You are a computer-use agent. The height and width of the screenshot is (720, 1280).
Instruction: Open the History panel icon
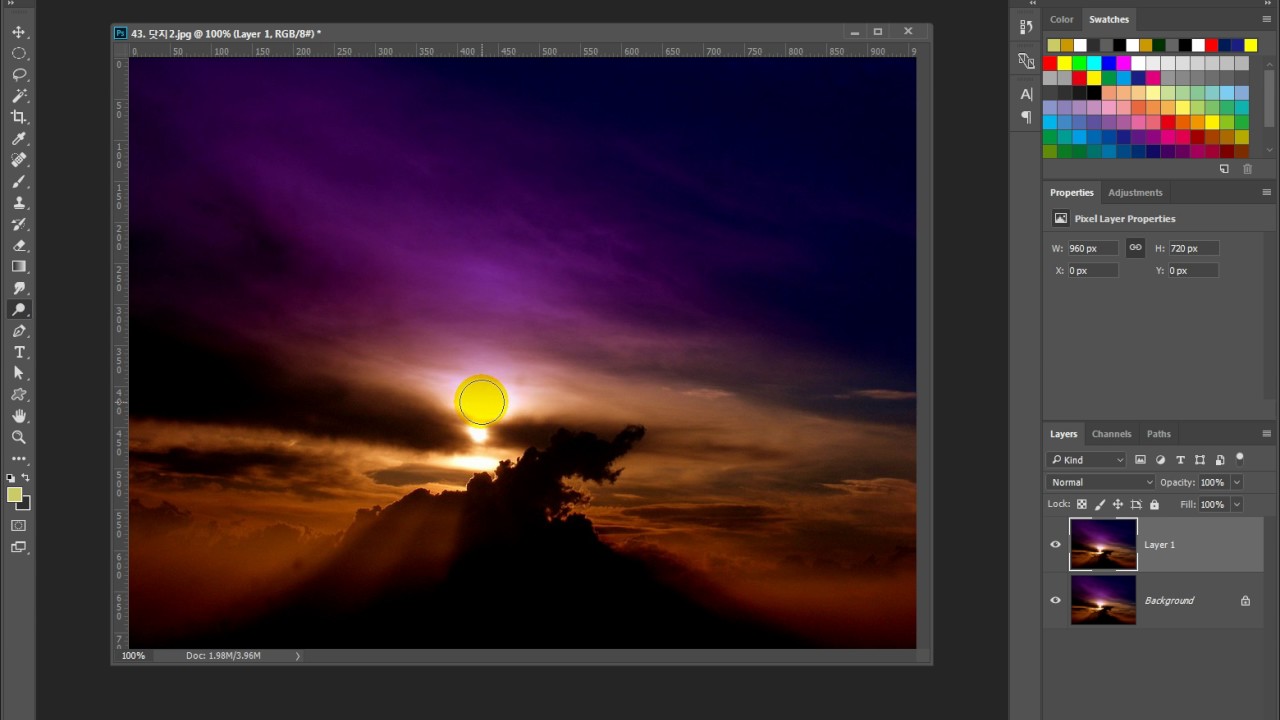pos(1026,27)
